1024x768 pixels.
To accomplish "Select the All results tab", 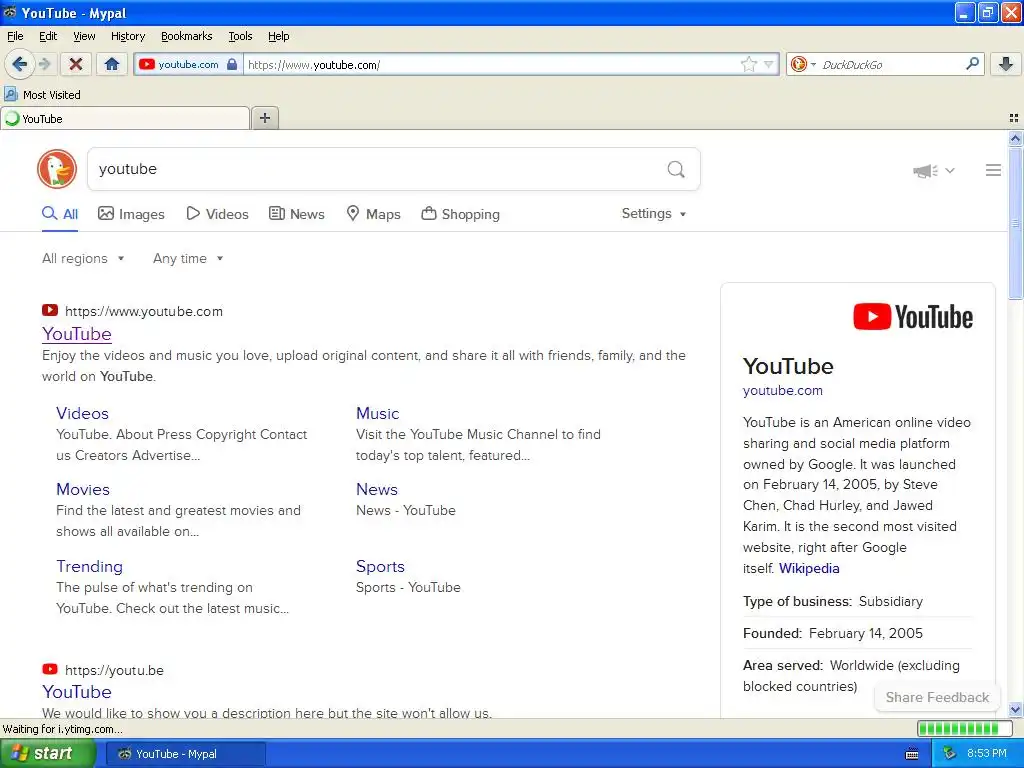I will point(60,214).
